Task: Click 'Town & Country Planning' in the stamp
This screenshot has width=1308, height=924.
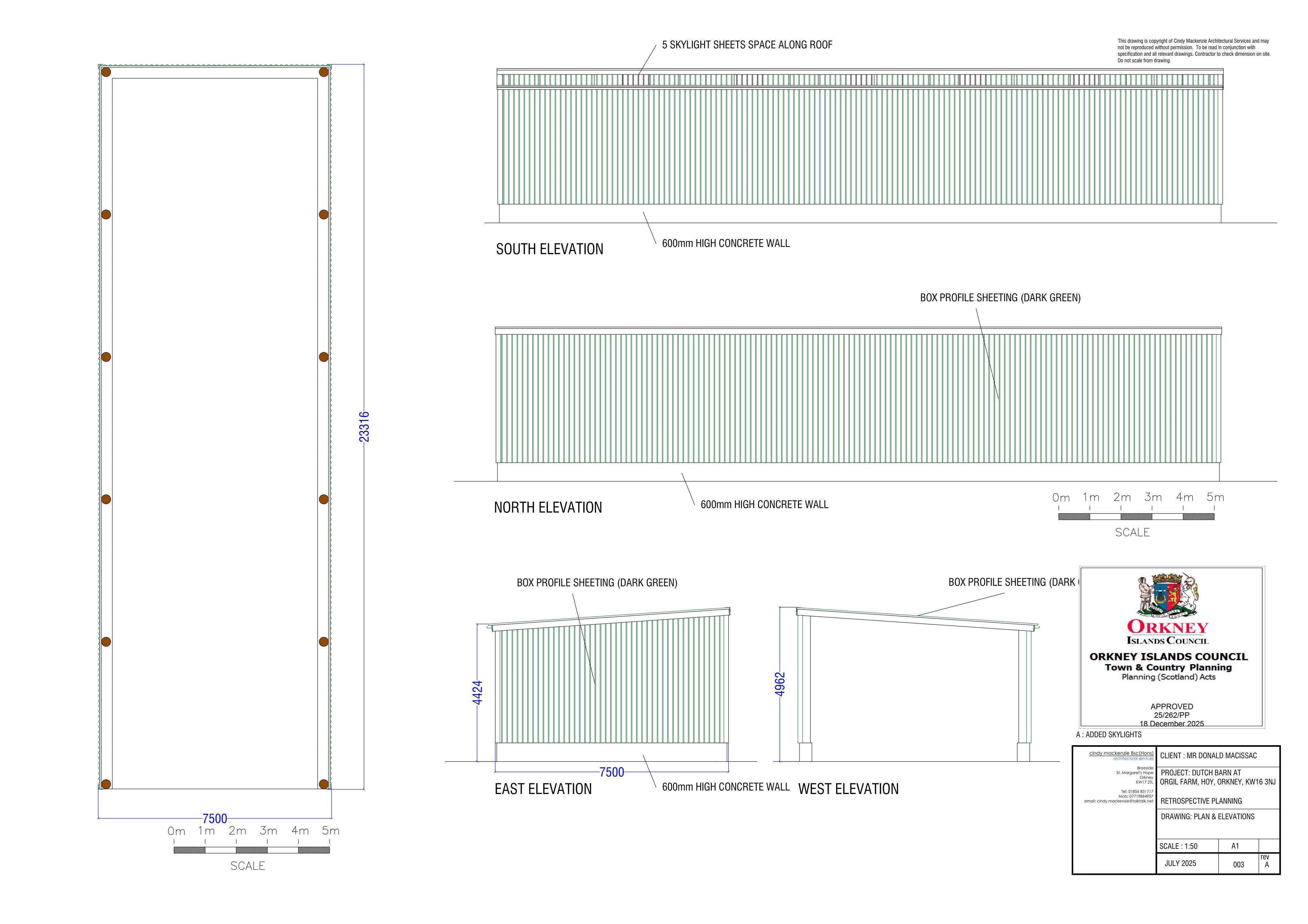Action: pos(1168,668)
